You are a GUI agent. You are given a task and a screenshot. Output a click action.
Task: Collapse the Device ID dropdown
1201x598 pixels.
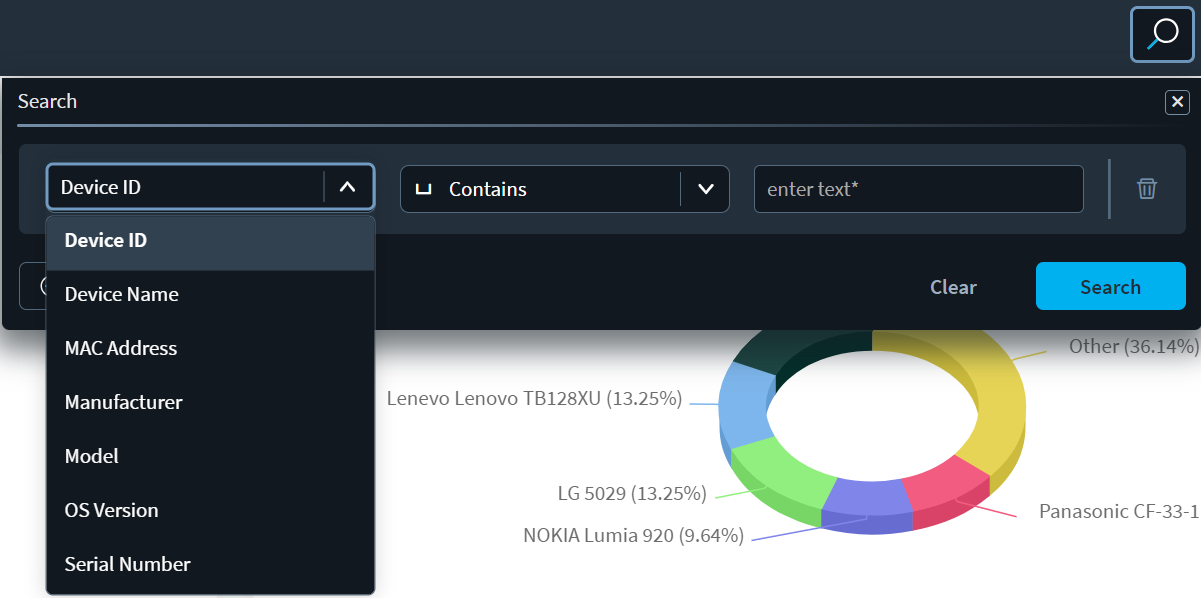tap(348, 187)
